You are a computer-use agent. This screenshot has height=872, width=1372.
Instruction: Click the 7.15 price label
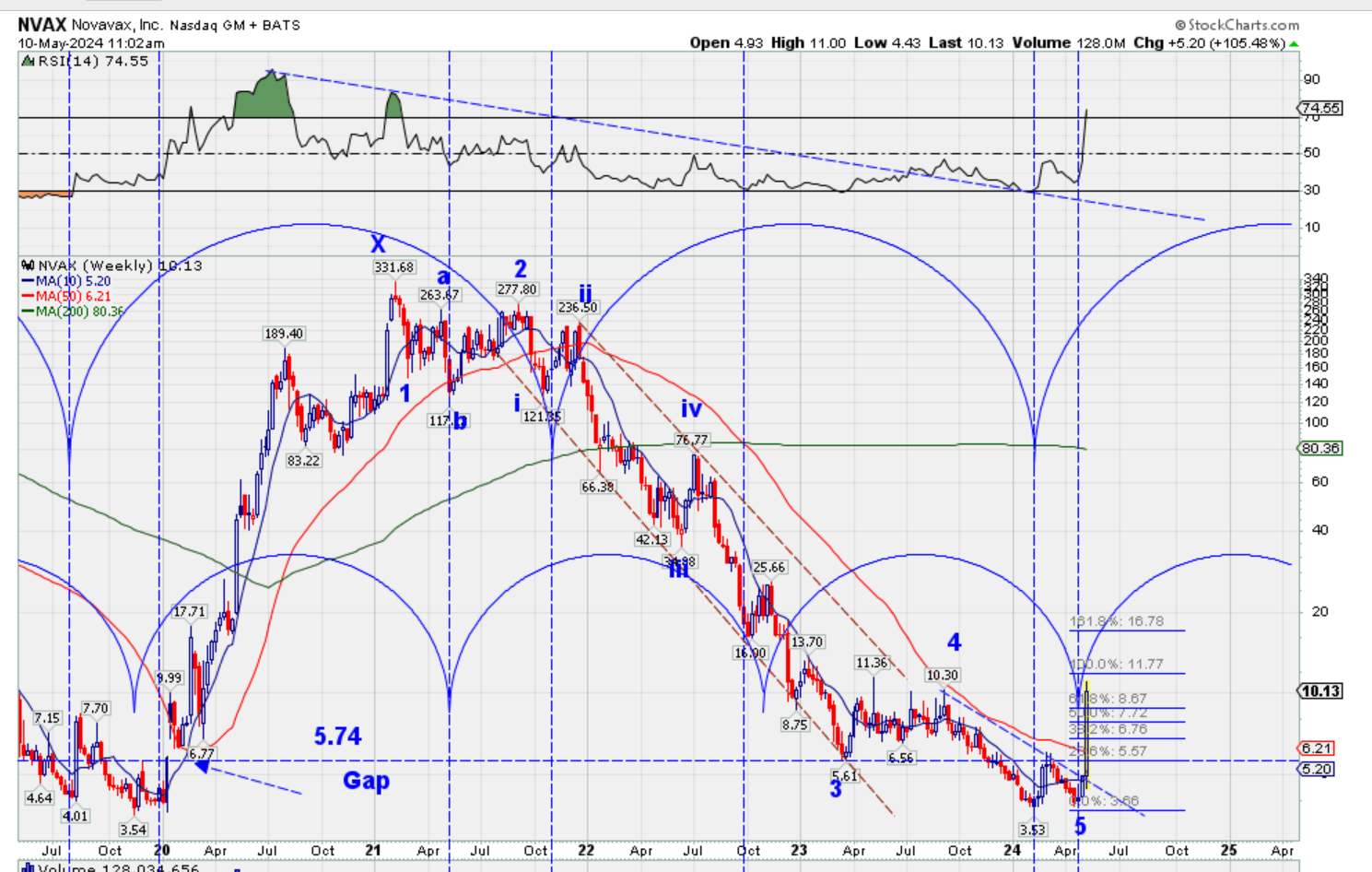[47, 718]
